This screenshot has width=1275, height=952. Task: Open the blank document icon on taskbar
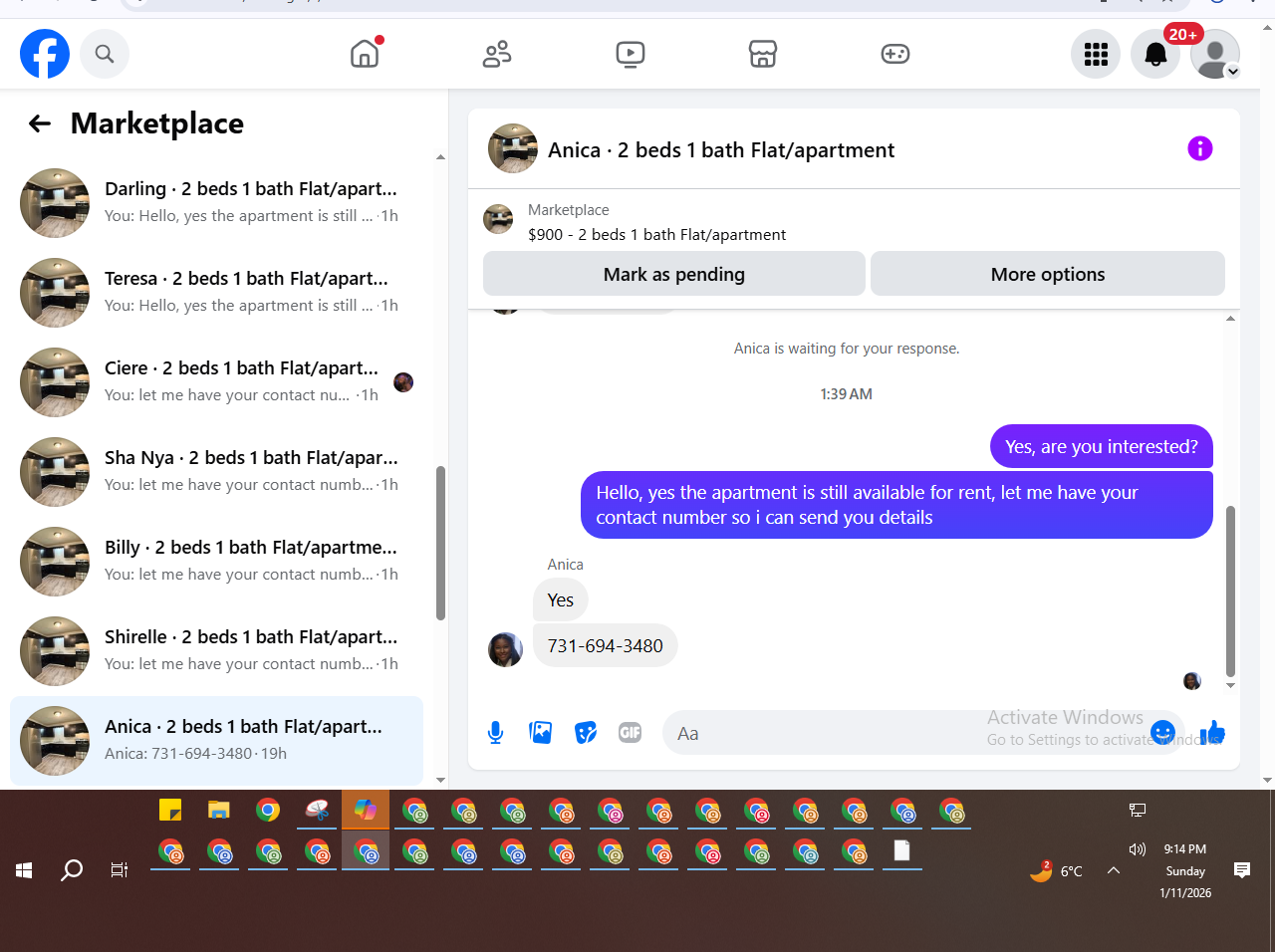point(901,851)
